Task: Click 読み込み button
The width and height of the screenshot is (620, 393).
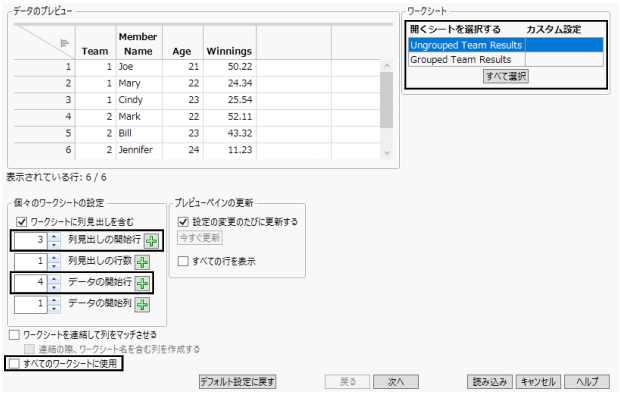Action: 490,382
